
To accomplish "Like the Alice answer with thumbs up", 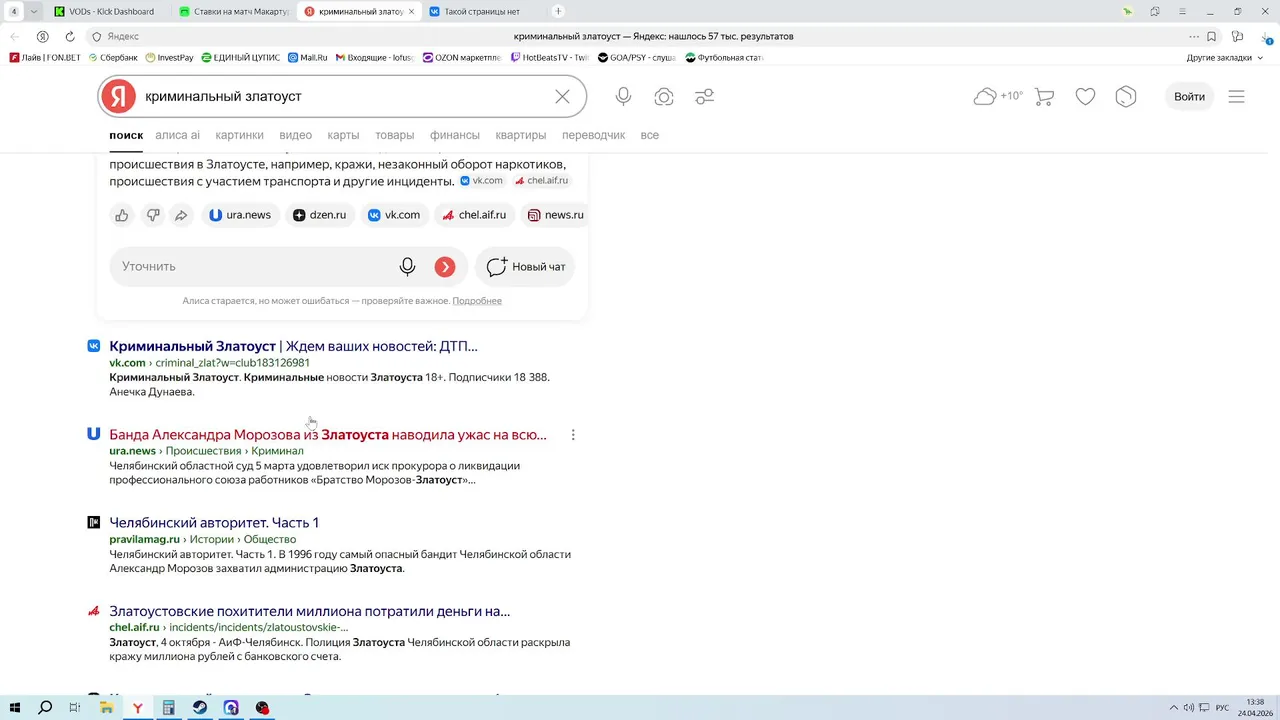I will (x=122, y=215).
